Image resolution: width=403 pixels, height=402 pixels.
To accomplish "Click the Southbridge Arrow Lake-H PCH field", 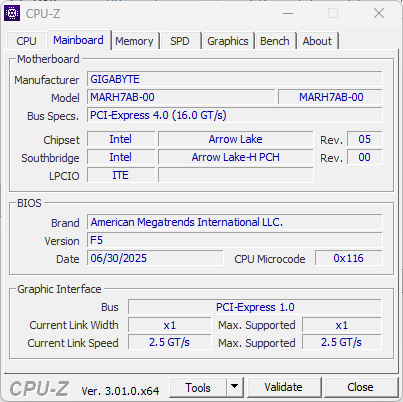I will [x=236, y=157].
